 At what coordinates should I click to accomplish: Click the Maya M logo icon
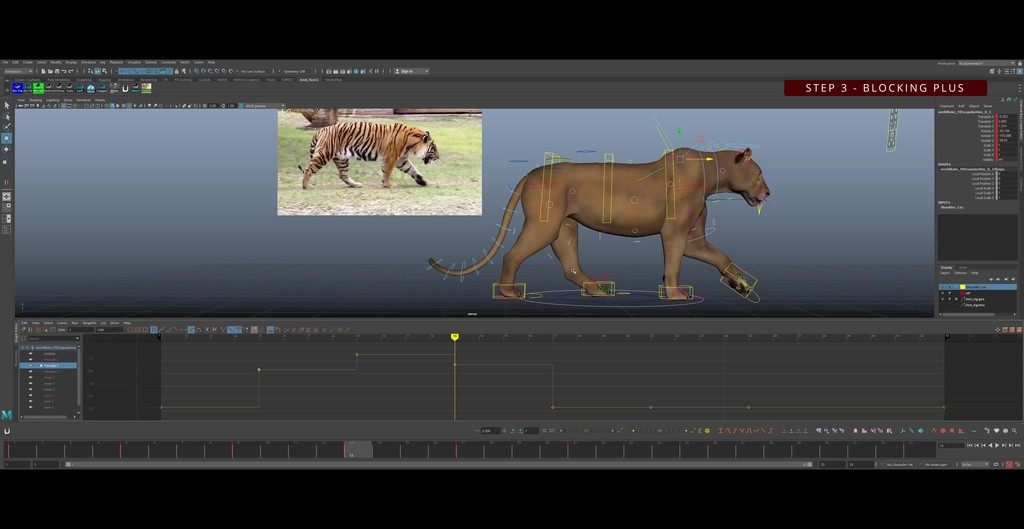(x=7, y=415)
